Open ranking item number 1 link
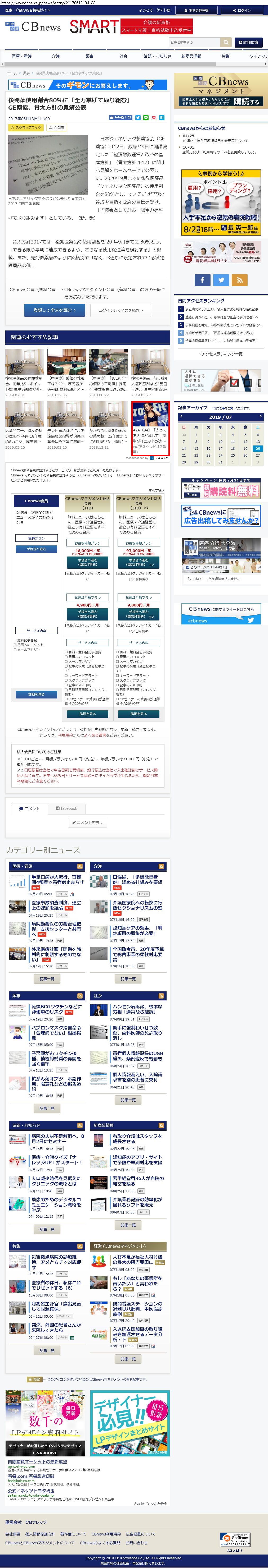Image resolution: width=268 pixels, height=1568 pixels. 222,309
